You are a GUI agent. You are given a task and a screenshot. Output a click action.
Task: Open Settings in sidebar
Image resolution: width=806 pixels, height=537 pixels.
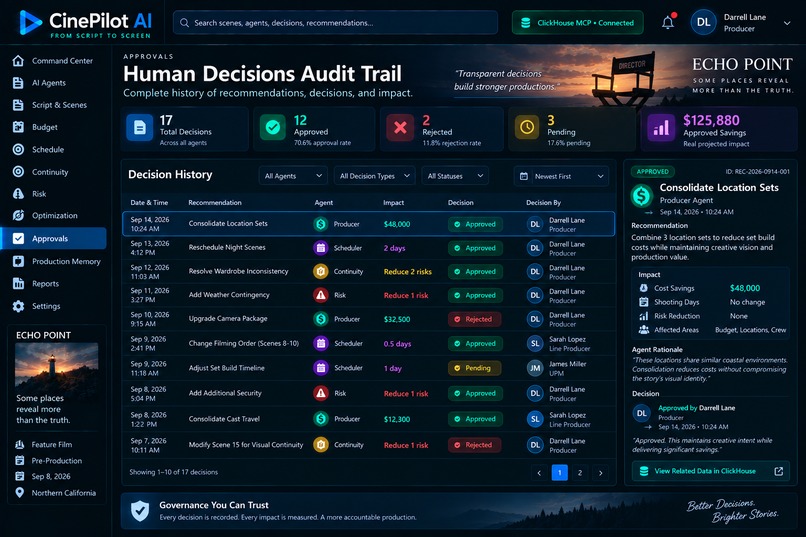click(x=54, y=306)
